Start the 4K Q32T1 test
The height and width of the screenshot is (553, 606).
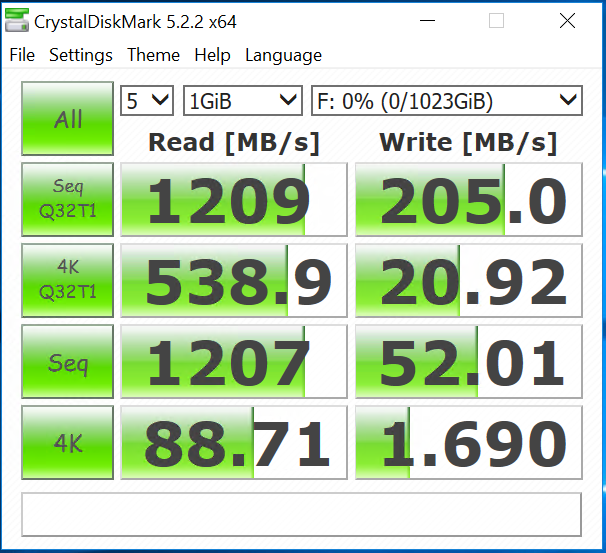click(x=68, y=280)
